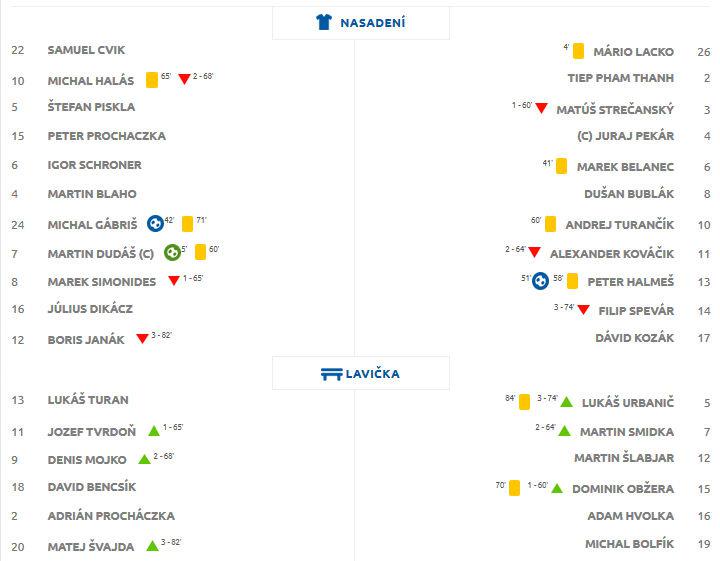The height and width of the screenshot is (561, 720).
Task: Click the blue jersey icon beside Nasadení
Action: click(x=324, y=22)
